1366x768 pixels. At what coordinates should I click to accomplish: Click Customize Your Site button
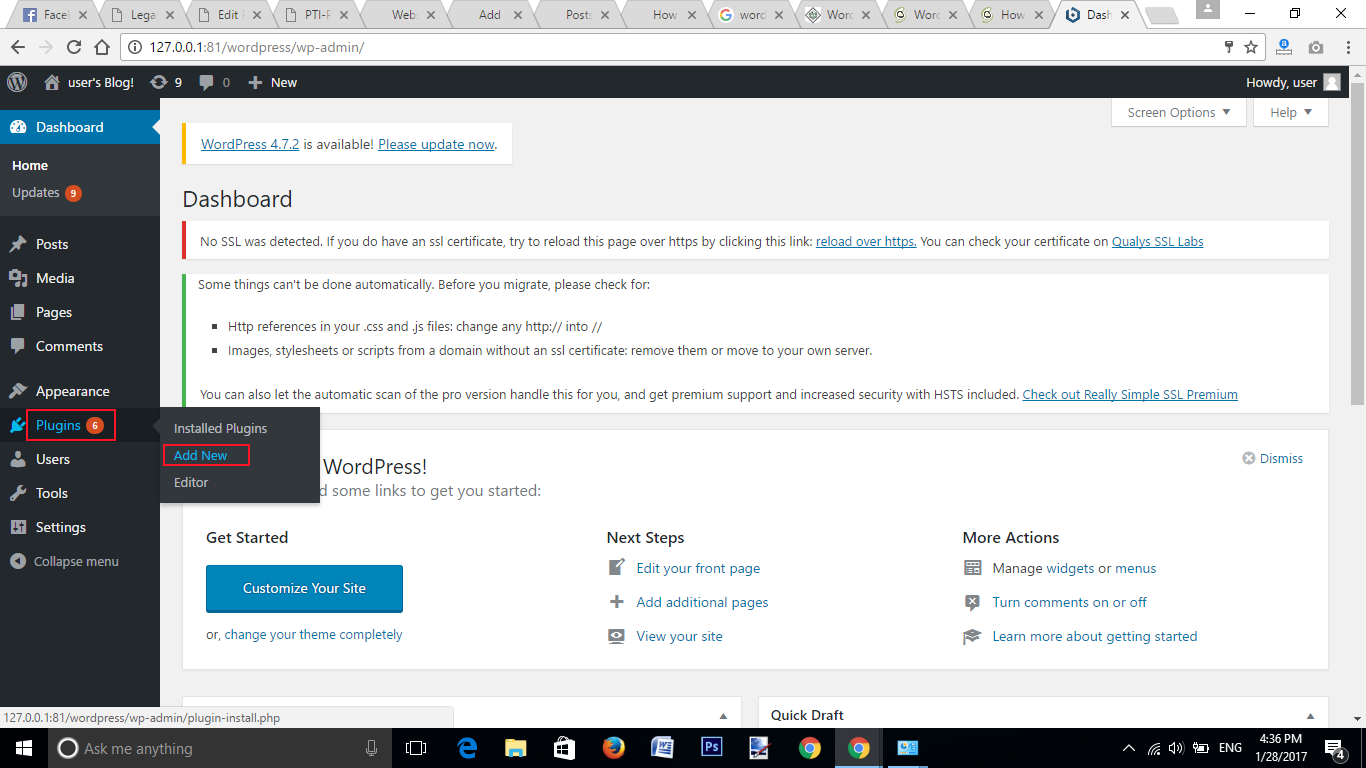click(304, 588)
